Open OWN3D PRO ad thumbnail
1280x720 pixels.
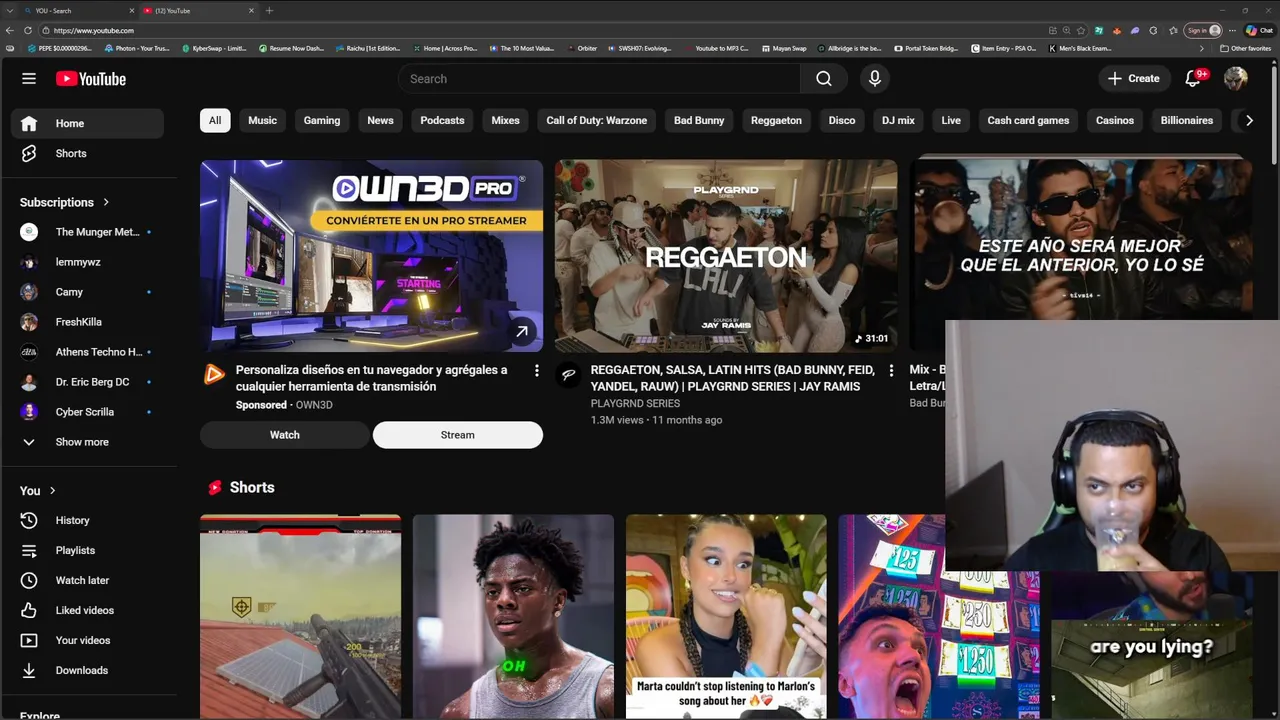[371, 256]
